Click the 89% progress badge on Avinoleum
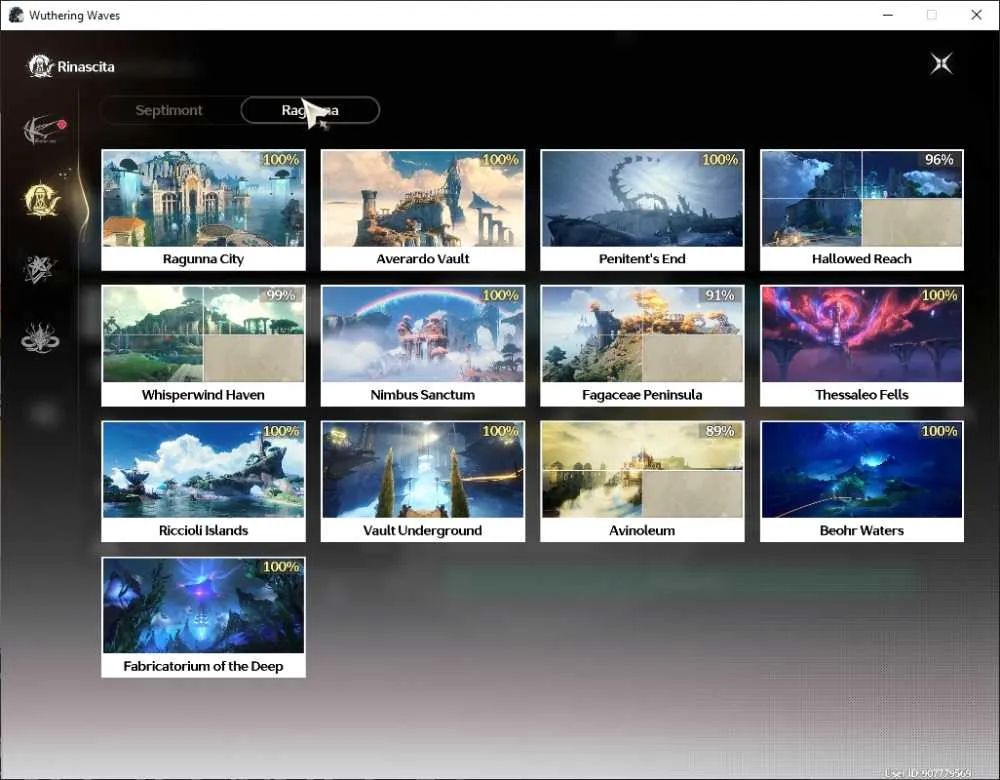Screen dimensions: 1000x780 (x=719, y=431)
